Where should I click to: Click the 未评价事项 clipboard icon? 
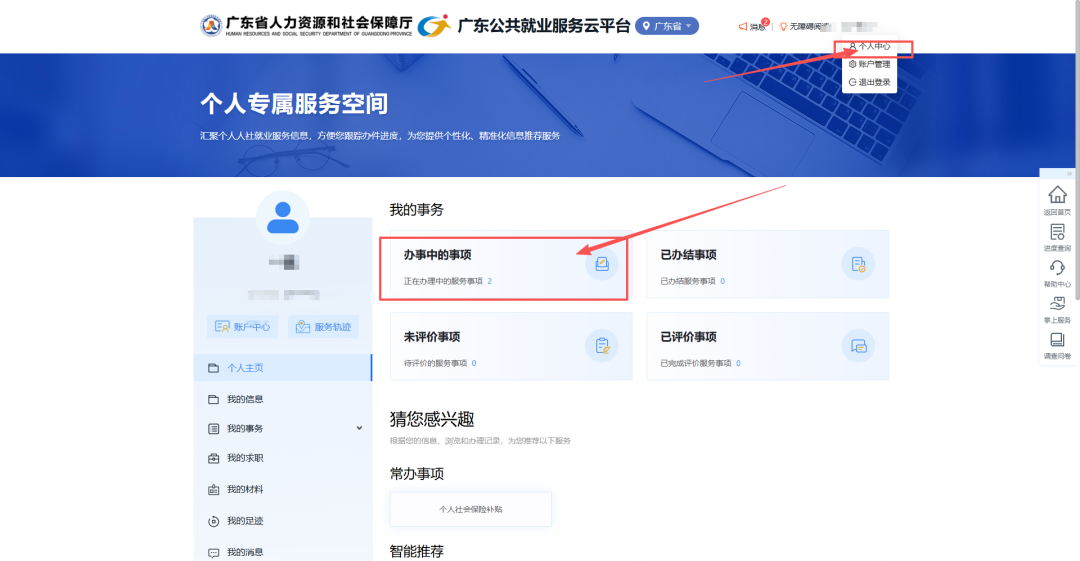601,346
